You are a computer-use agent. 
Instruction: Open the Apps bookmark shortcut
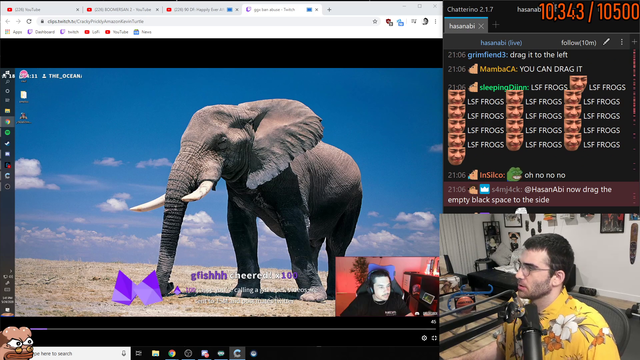point(13,32)
